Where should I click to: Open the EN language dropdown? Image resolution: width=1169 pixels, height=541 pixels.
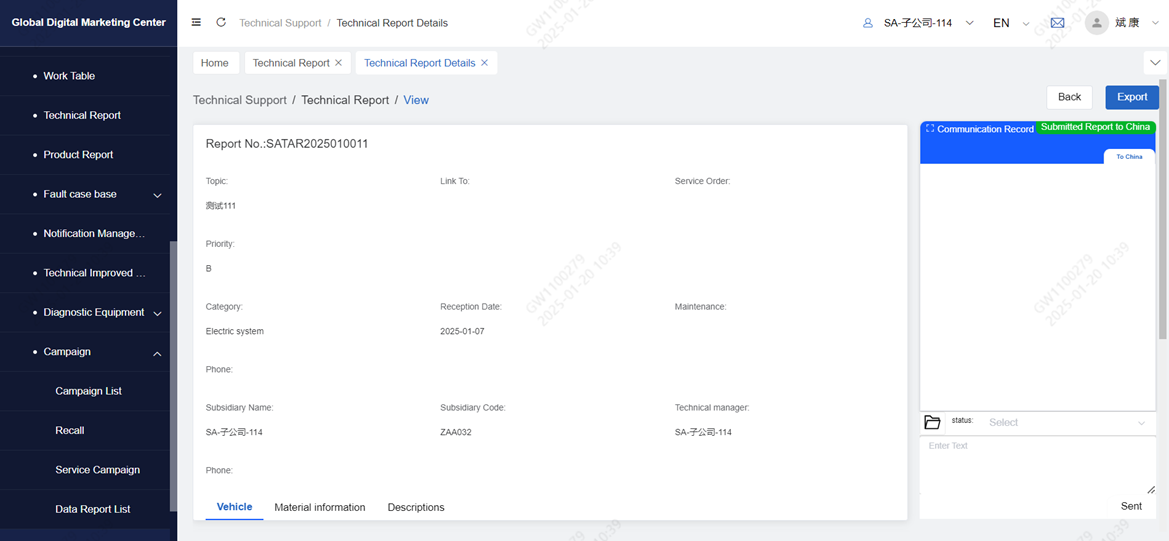[1010, 23]
